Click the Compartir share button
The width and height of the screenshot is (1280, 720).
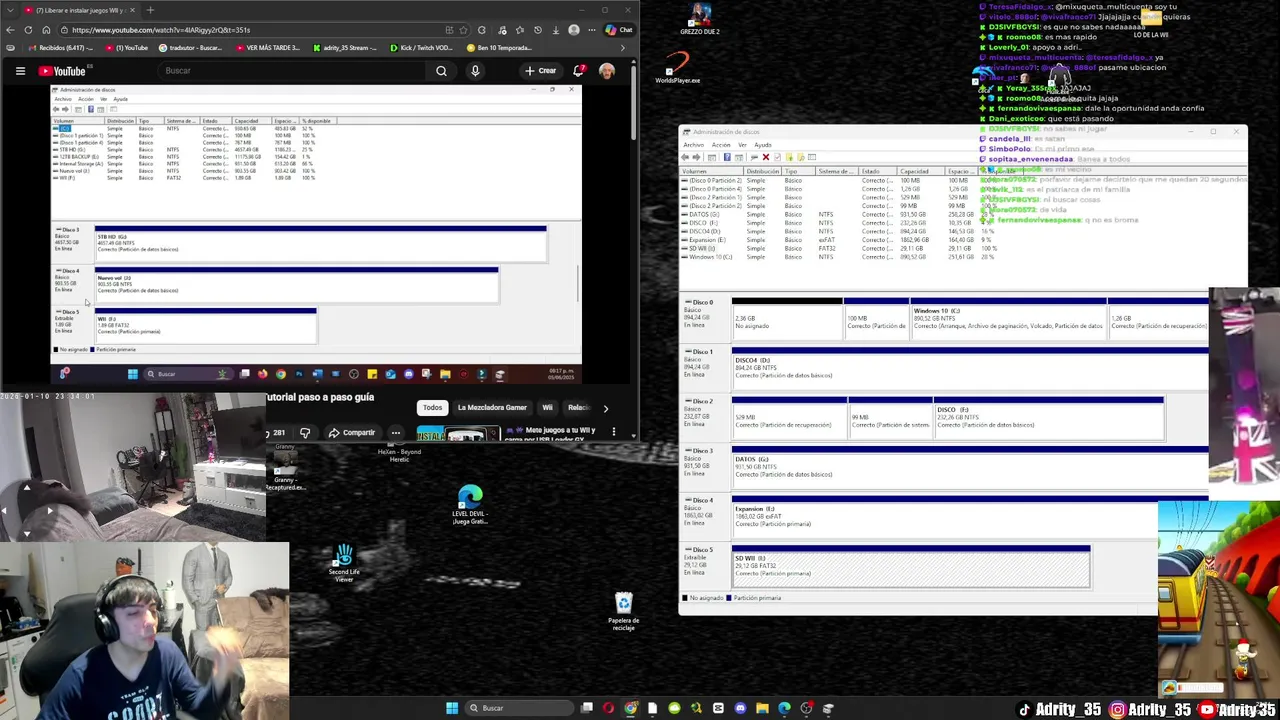(352, 433)
